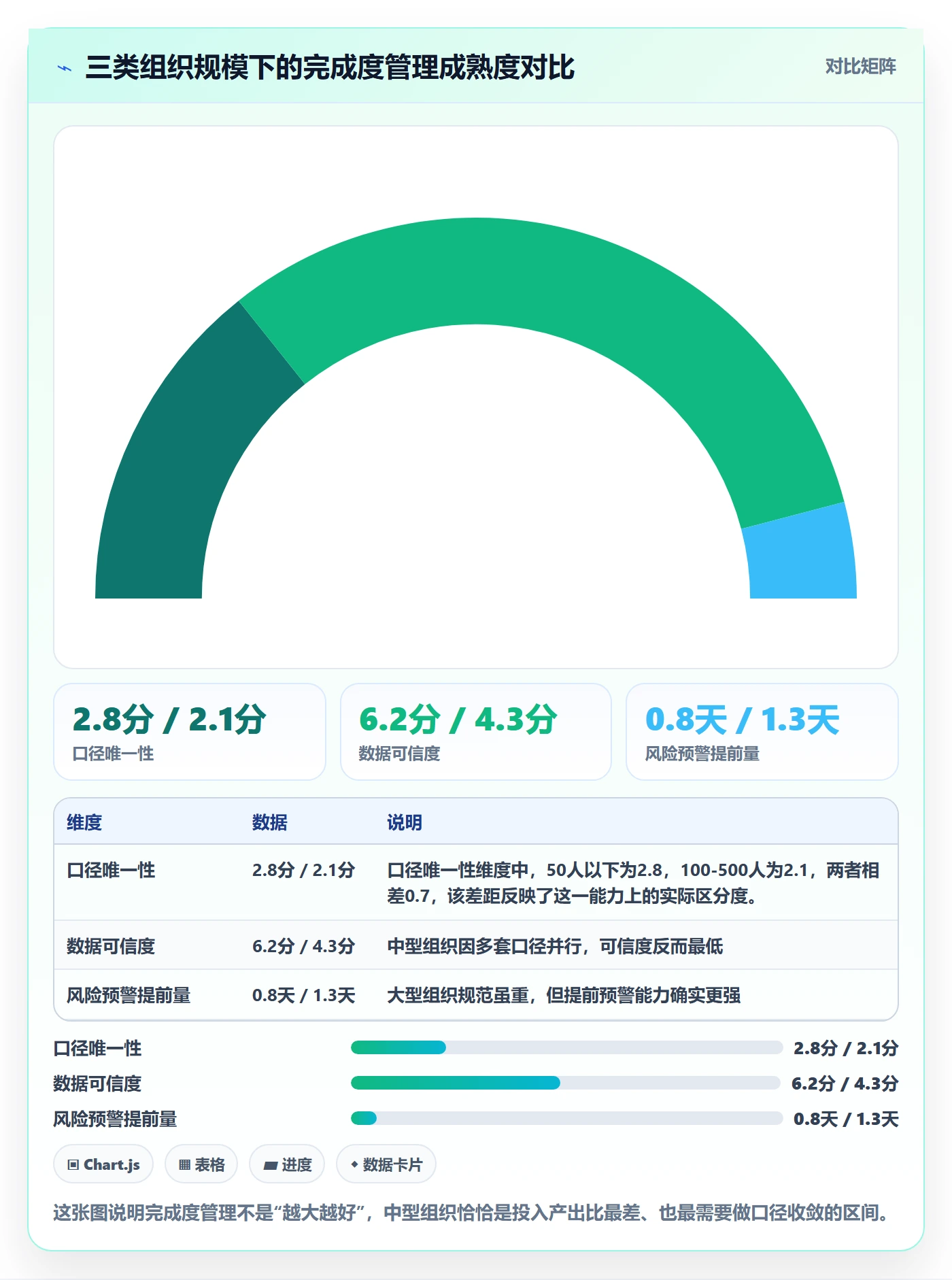Click the 进度 tag chip
The height and width of the screenshot is (1280, 952).
[x=287, y=1164]
